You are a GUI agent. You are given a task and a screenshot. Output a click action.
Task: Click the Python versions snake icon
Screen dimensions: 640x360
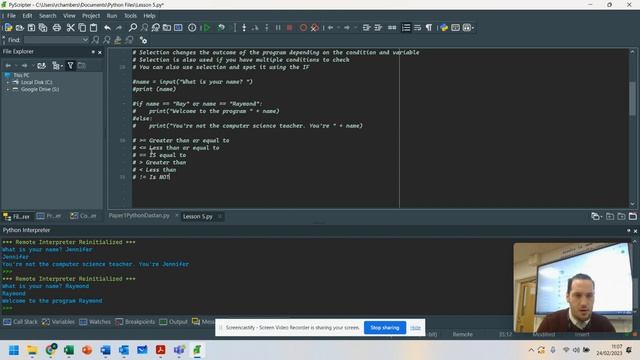tap(444, 28)
